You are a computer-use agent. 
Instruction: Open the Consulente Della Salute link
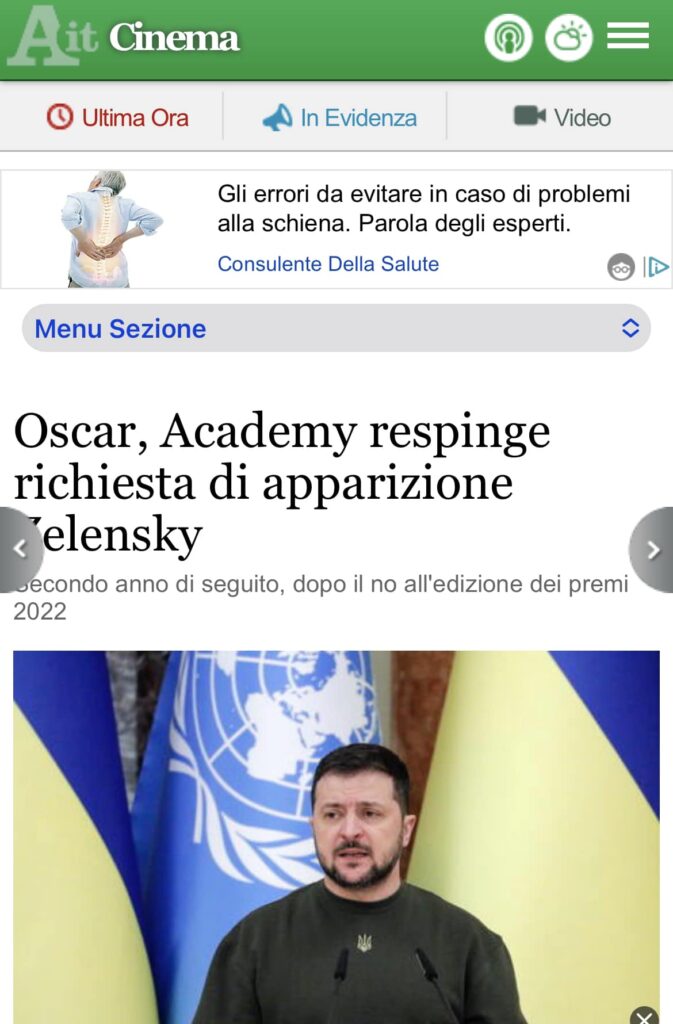(328, 264)
